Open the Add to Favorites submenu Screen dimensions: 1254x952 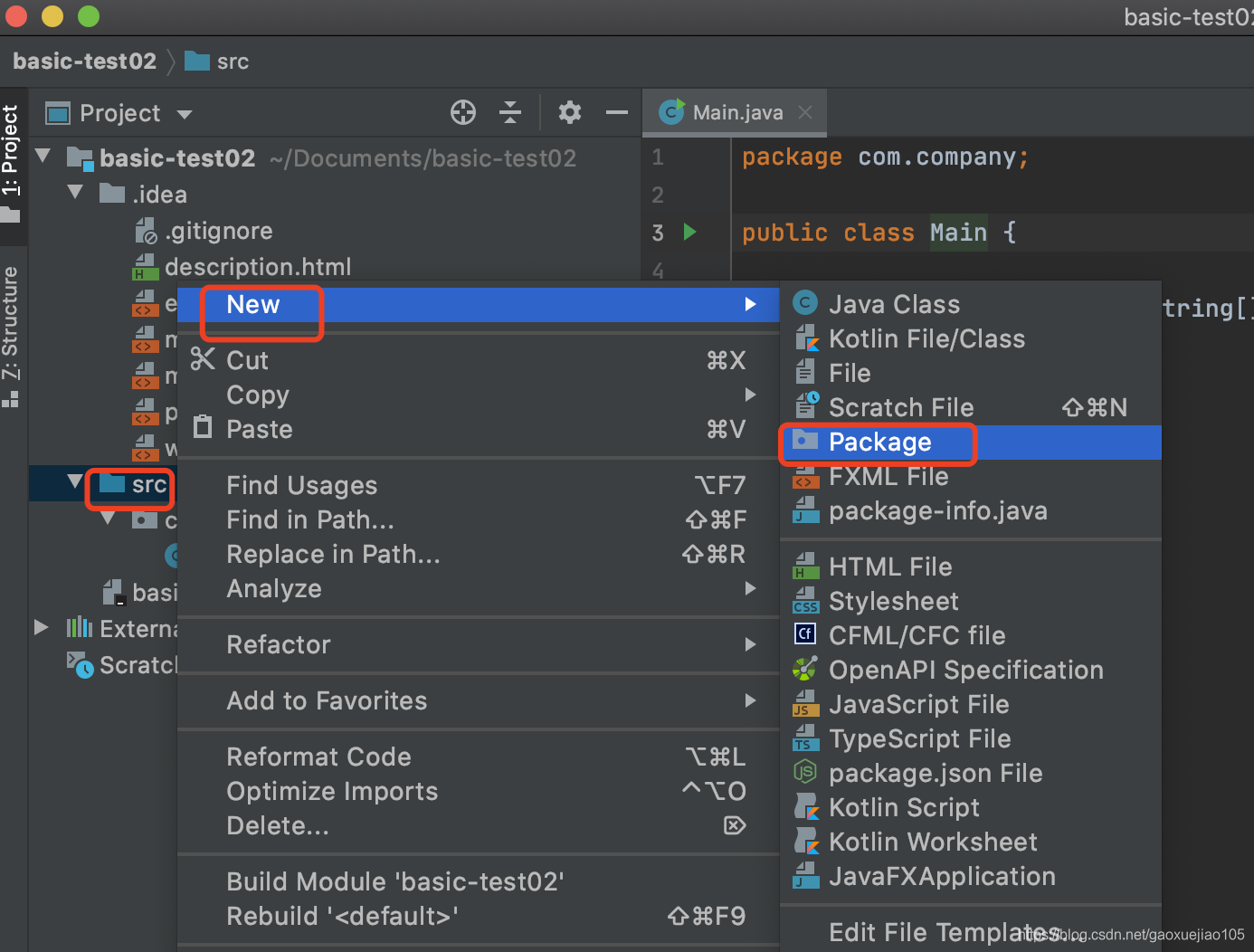point(478,700)
